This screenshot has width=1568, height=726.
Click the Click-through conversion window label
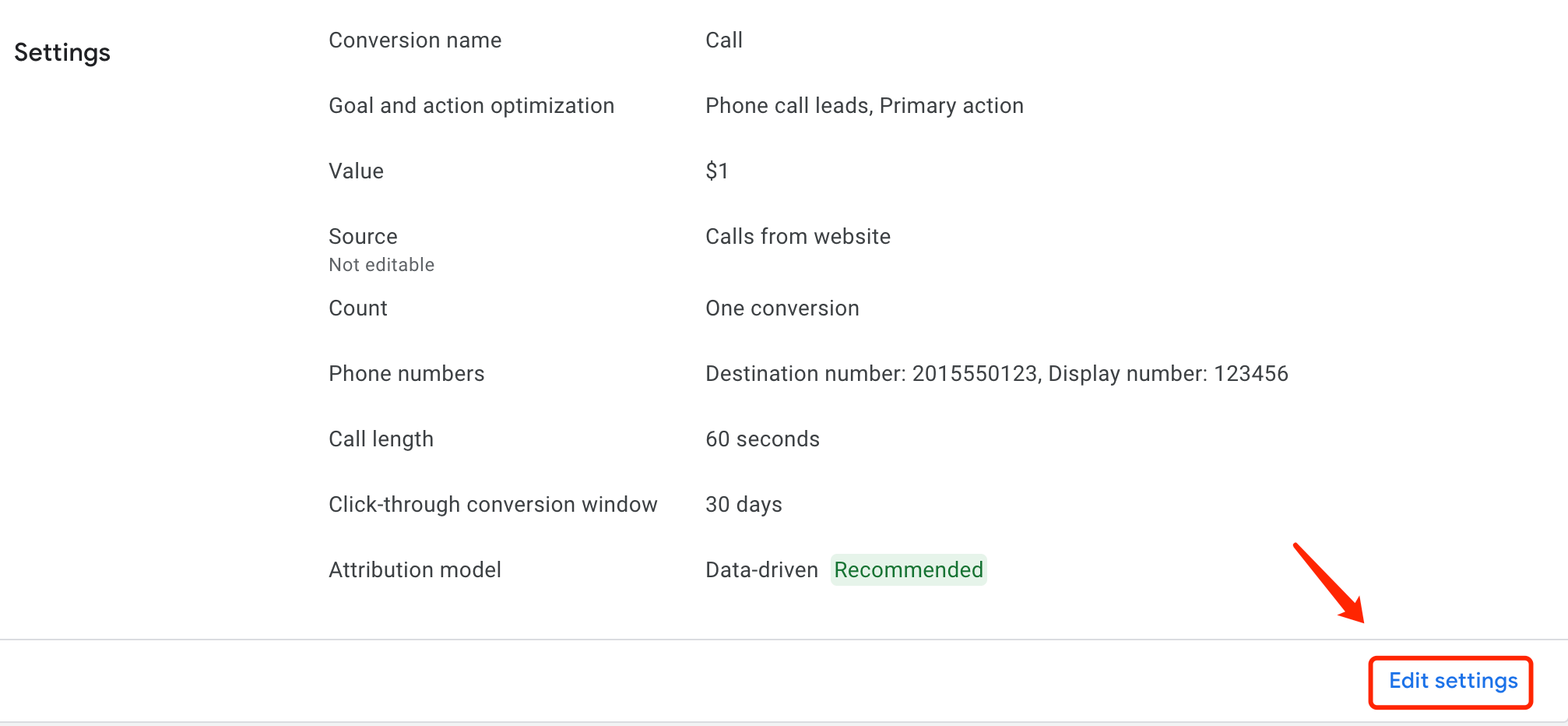[x=493, y=505]
